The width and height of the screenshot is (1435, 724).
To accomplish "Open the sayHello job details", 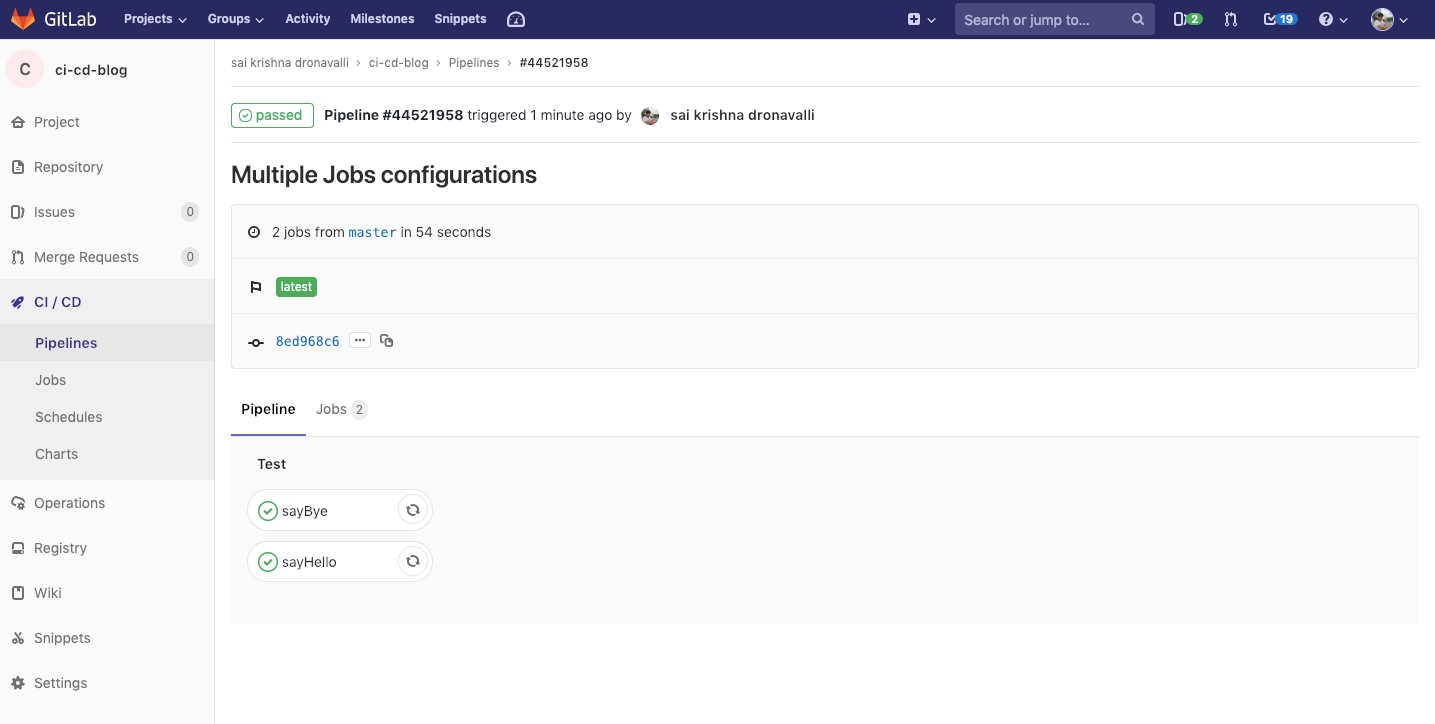I will (309, 562).
